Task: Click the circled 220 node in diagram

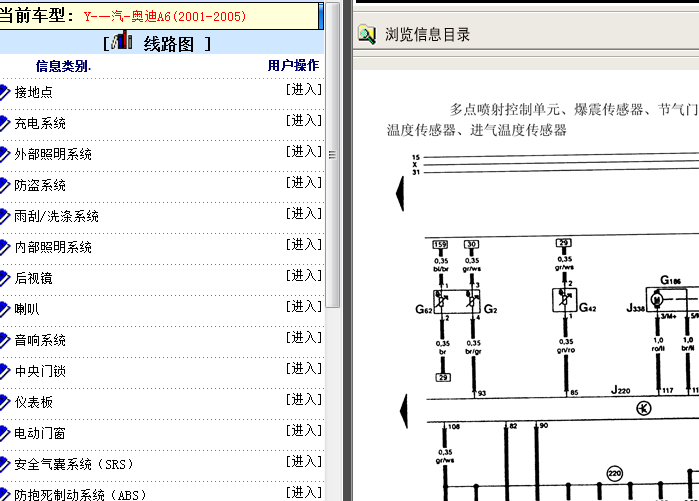Action: click(615, 473)
